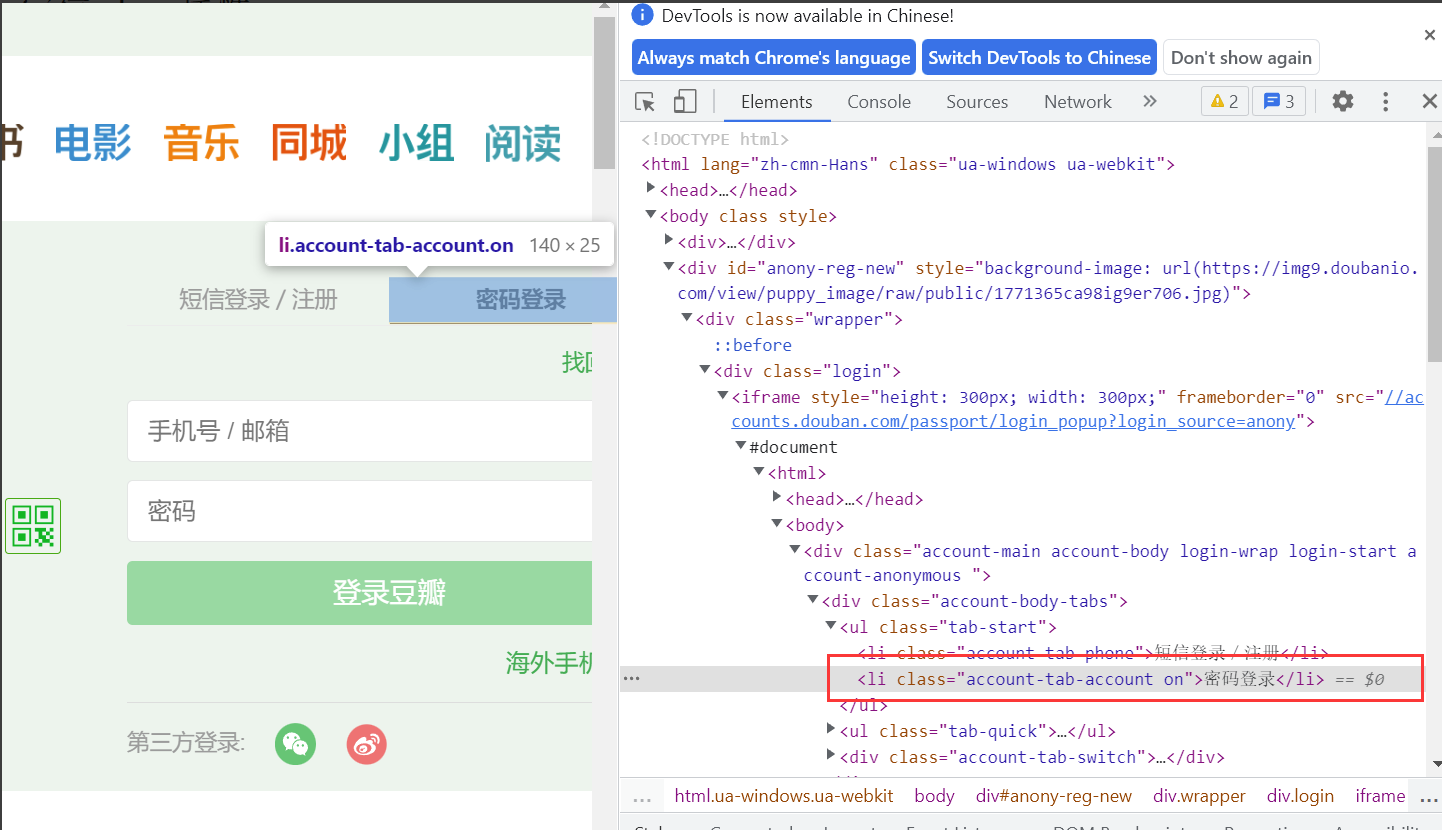Show hidden breadcrumb ancestors ellipsis on the left
1442x830 pixels.
click(x=642, y=797)
